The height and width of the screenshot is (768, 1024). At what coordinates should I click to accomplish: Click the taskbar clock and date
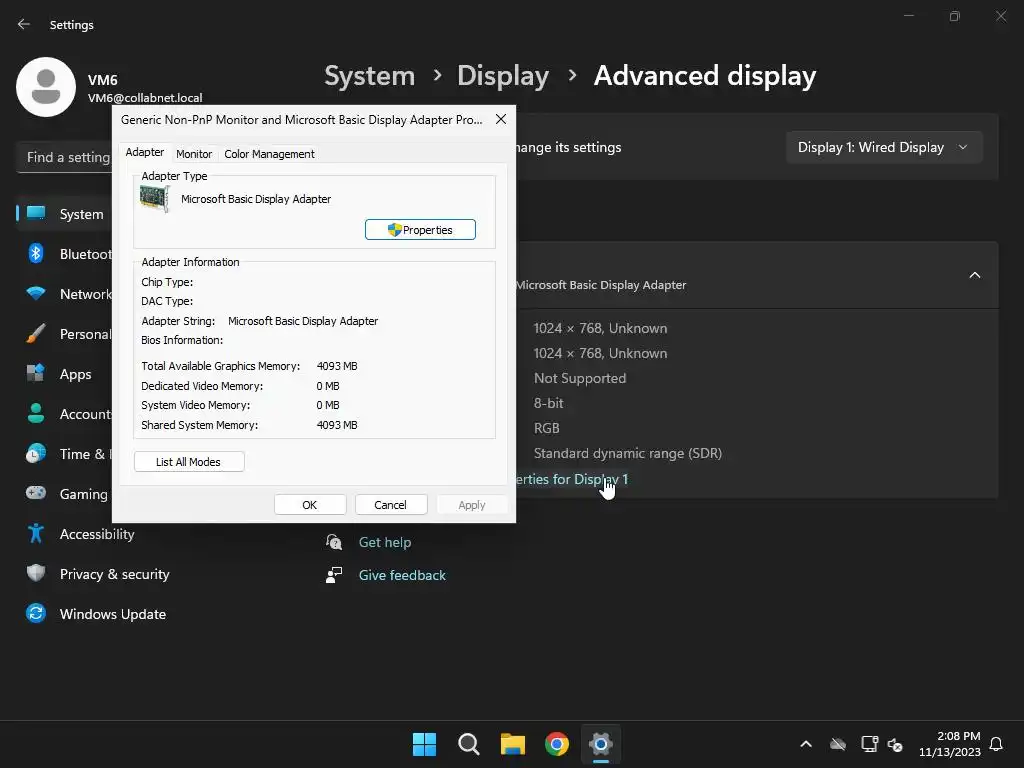pos(950,744)
